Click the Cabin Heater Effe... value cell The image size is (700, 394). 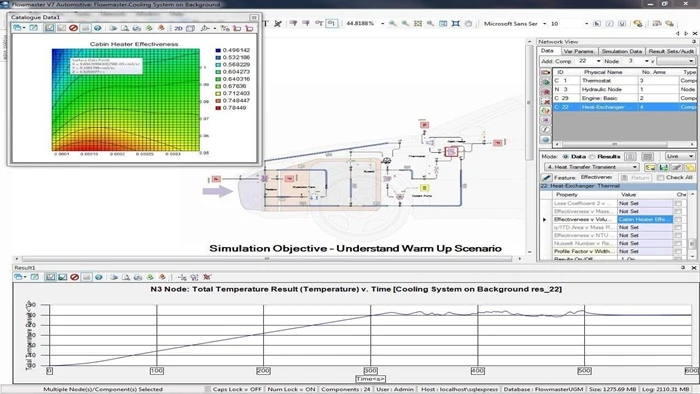click(x=645, y=220)
